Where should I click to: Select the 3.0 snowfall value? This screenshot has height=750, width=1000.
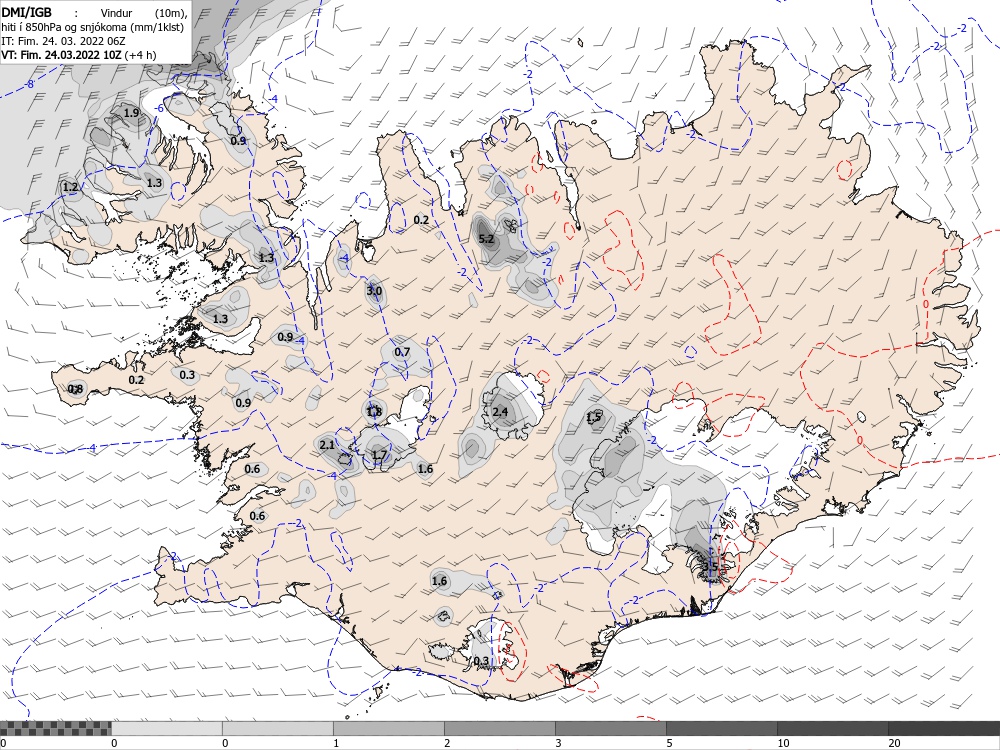[374, 291]
